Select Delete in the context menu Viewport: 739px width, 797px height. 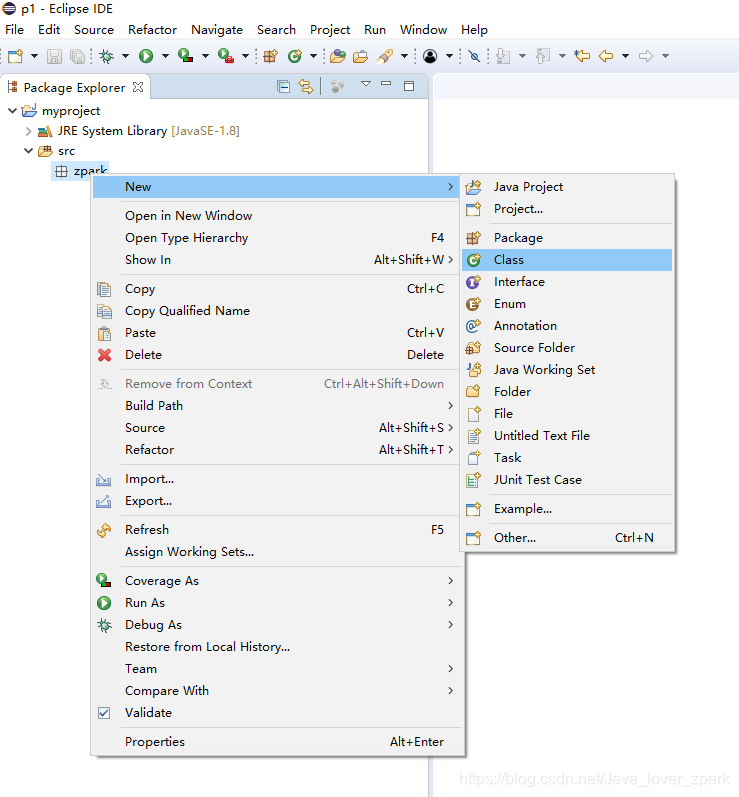coord(277,355)
